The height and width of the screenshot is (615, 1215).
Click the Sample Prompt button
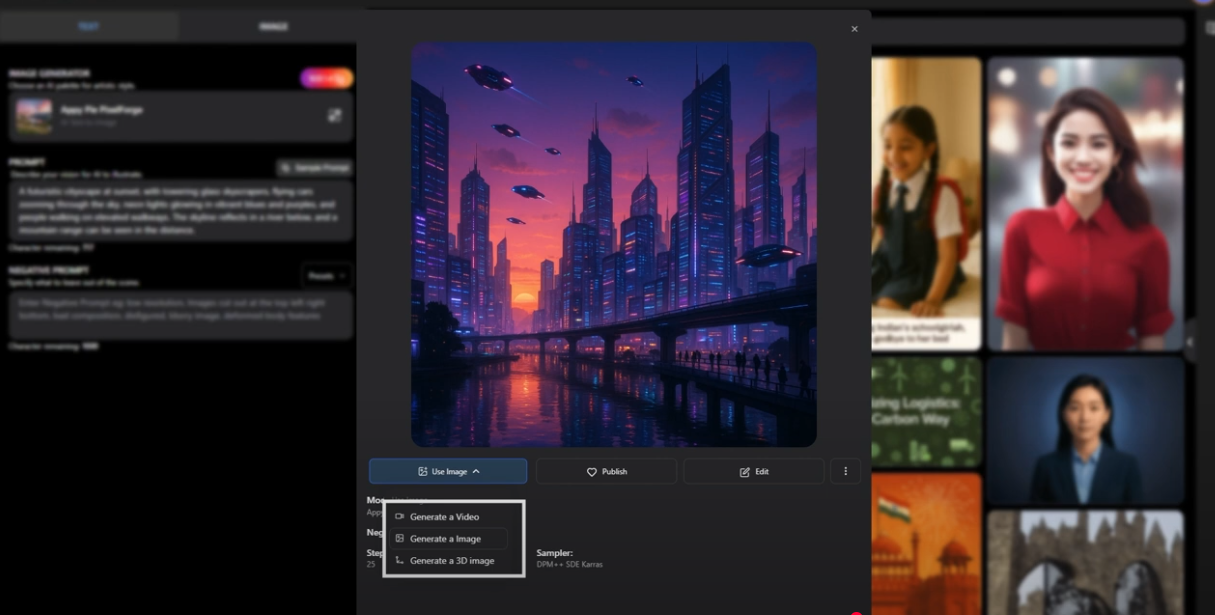pos(315,168)
